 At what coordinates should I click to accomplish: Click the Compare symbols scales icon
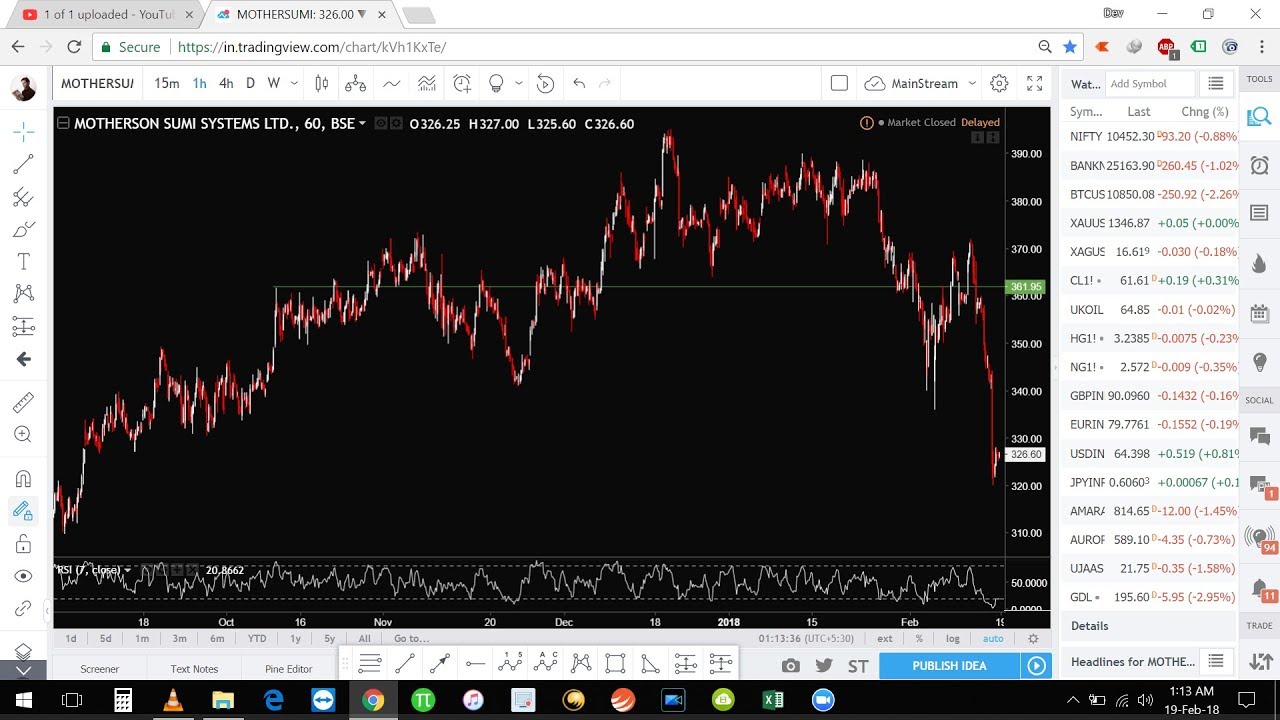(356, 84)
